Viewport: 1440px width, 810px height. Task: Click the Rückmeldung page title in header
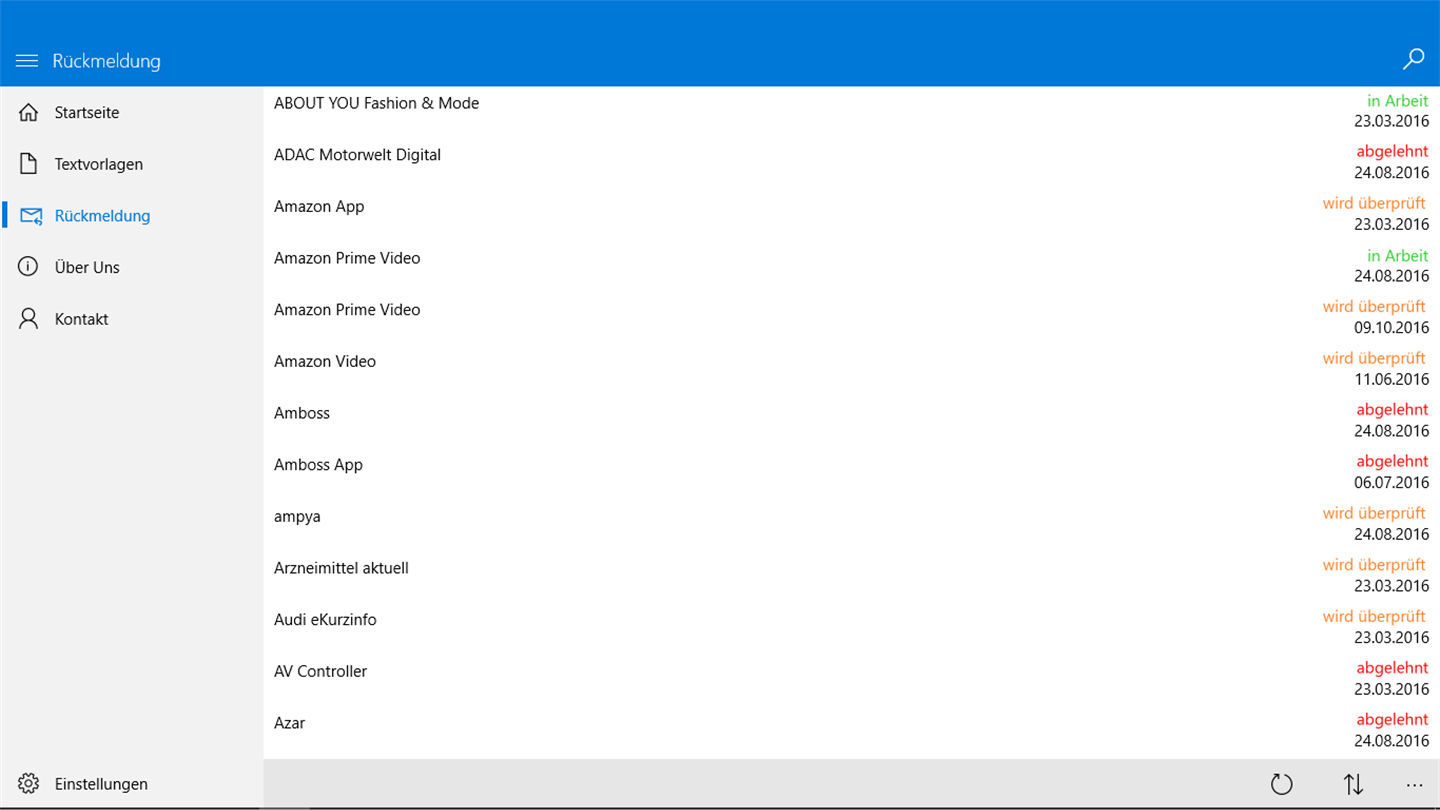coord(106,61)
